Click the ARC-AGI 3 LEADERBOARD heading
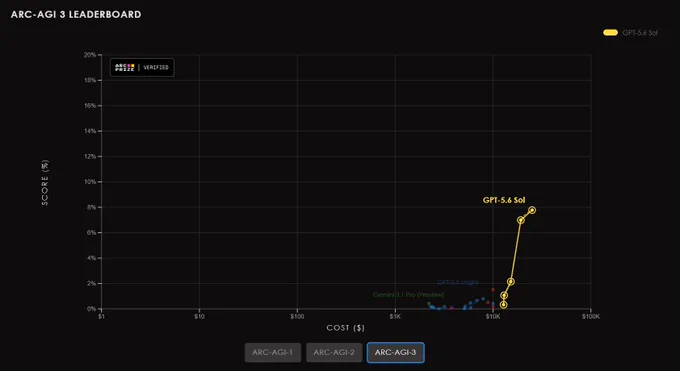Viewport: 680px width, 371px height. pos(76,14)
